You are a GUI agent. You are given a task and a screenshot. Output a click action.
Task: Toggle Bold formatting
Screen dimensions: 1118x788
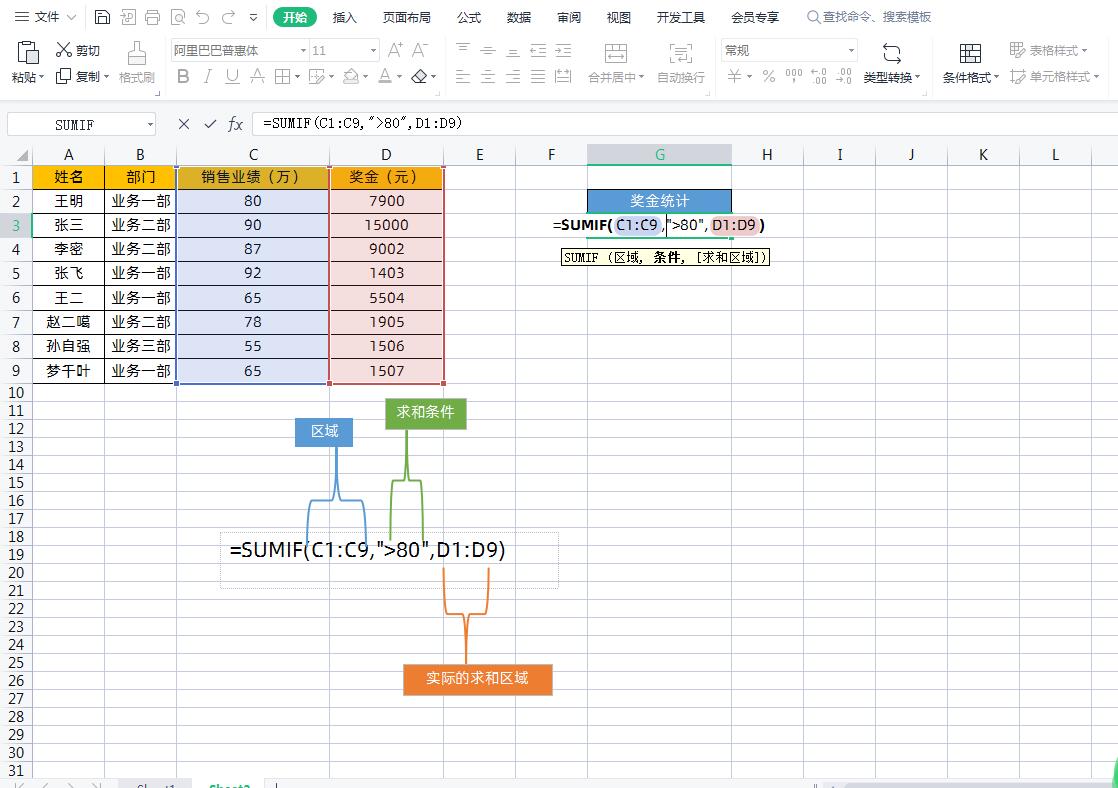click(x=183, y=76)
